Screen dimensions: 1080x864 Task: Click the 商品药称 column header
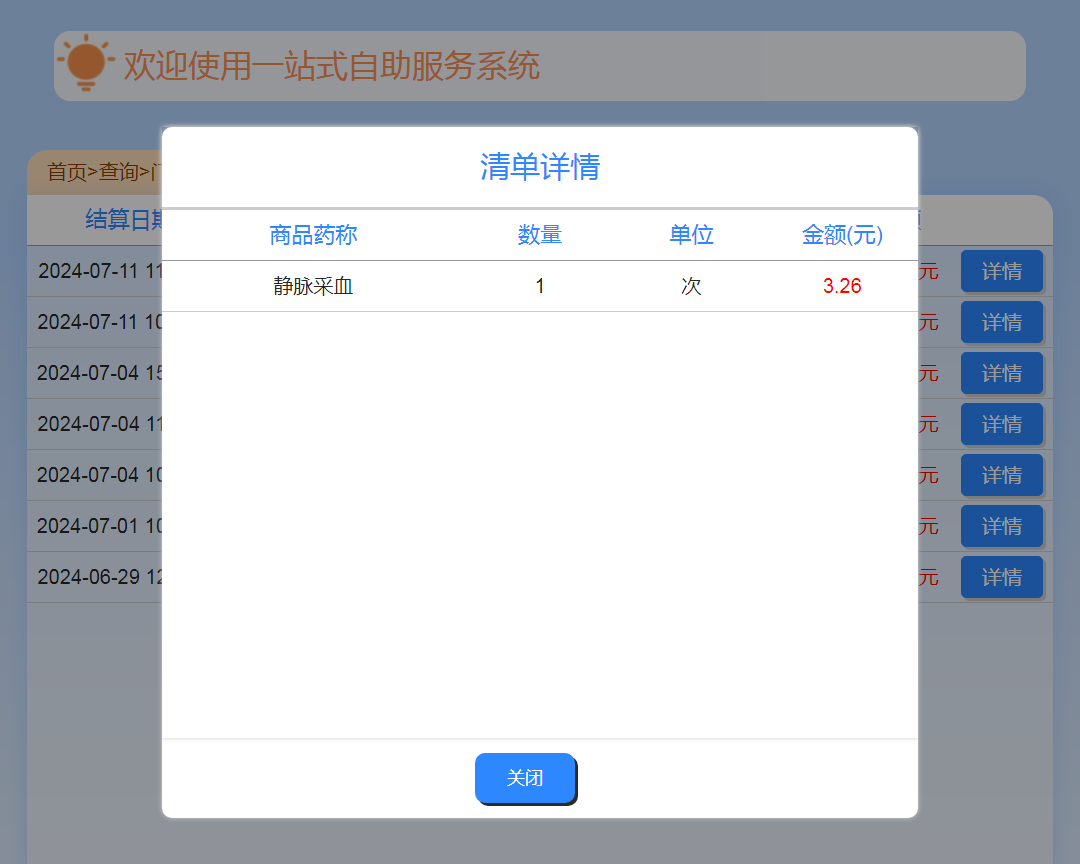[313, 235]
